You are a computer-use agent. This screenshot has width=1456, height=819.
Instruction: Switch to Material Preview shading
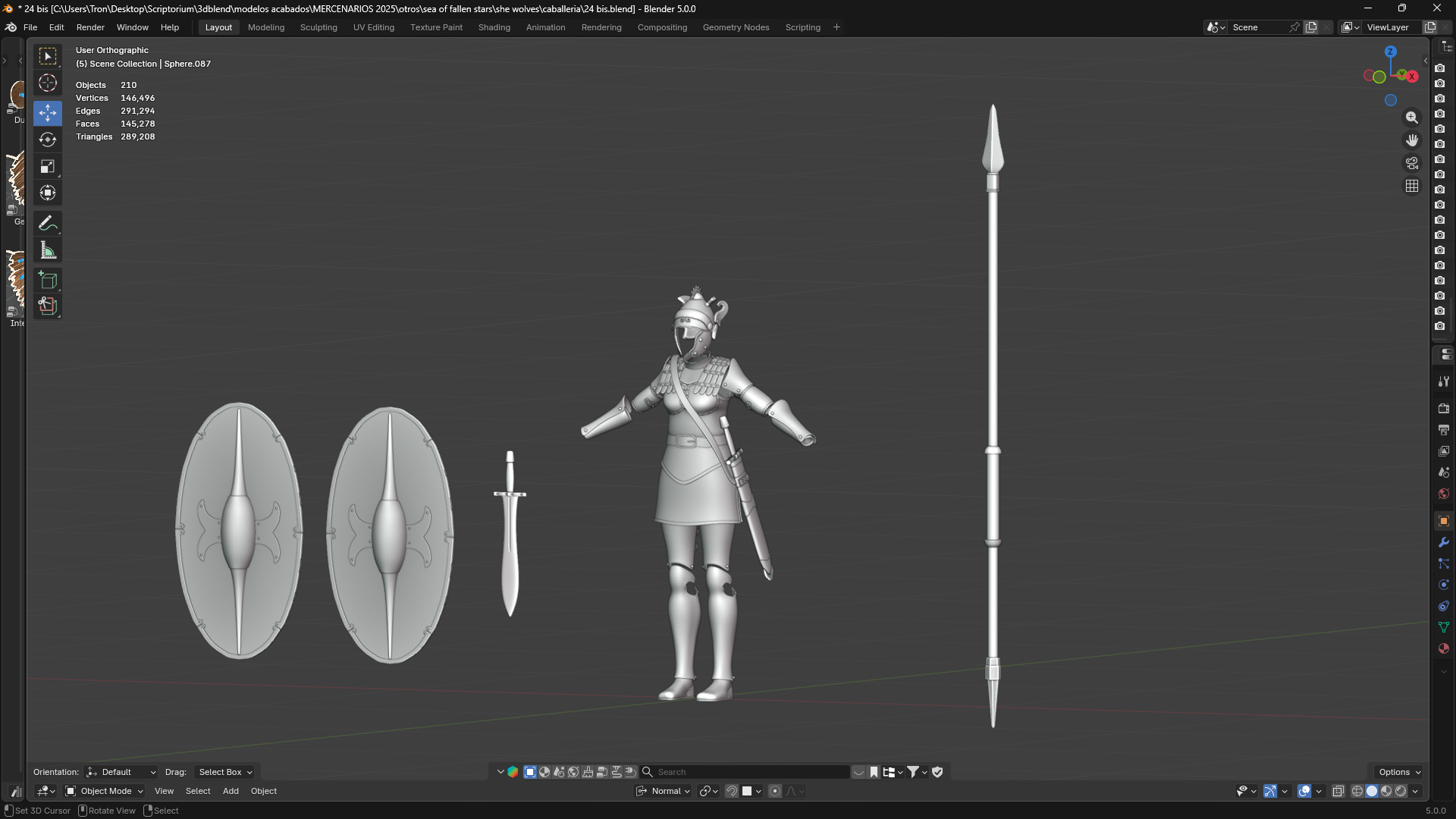tap(1386, 791)
